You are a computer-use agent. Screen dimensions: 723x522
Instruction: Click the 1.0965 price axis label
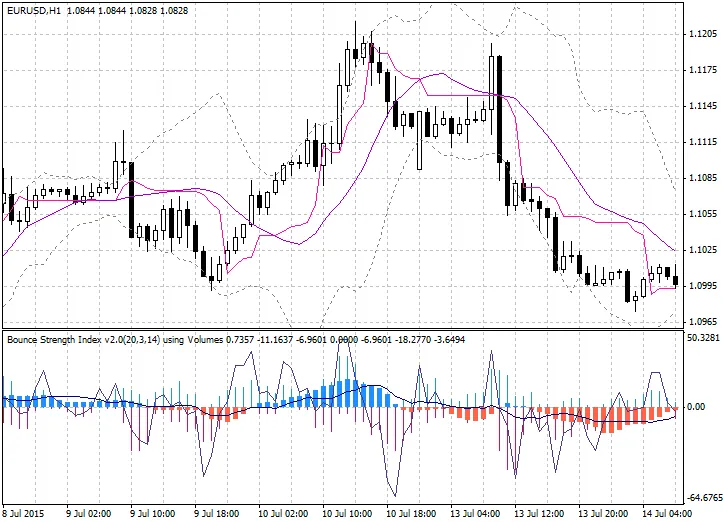(702, 322)
